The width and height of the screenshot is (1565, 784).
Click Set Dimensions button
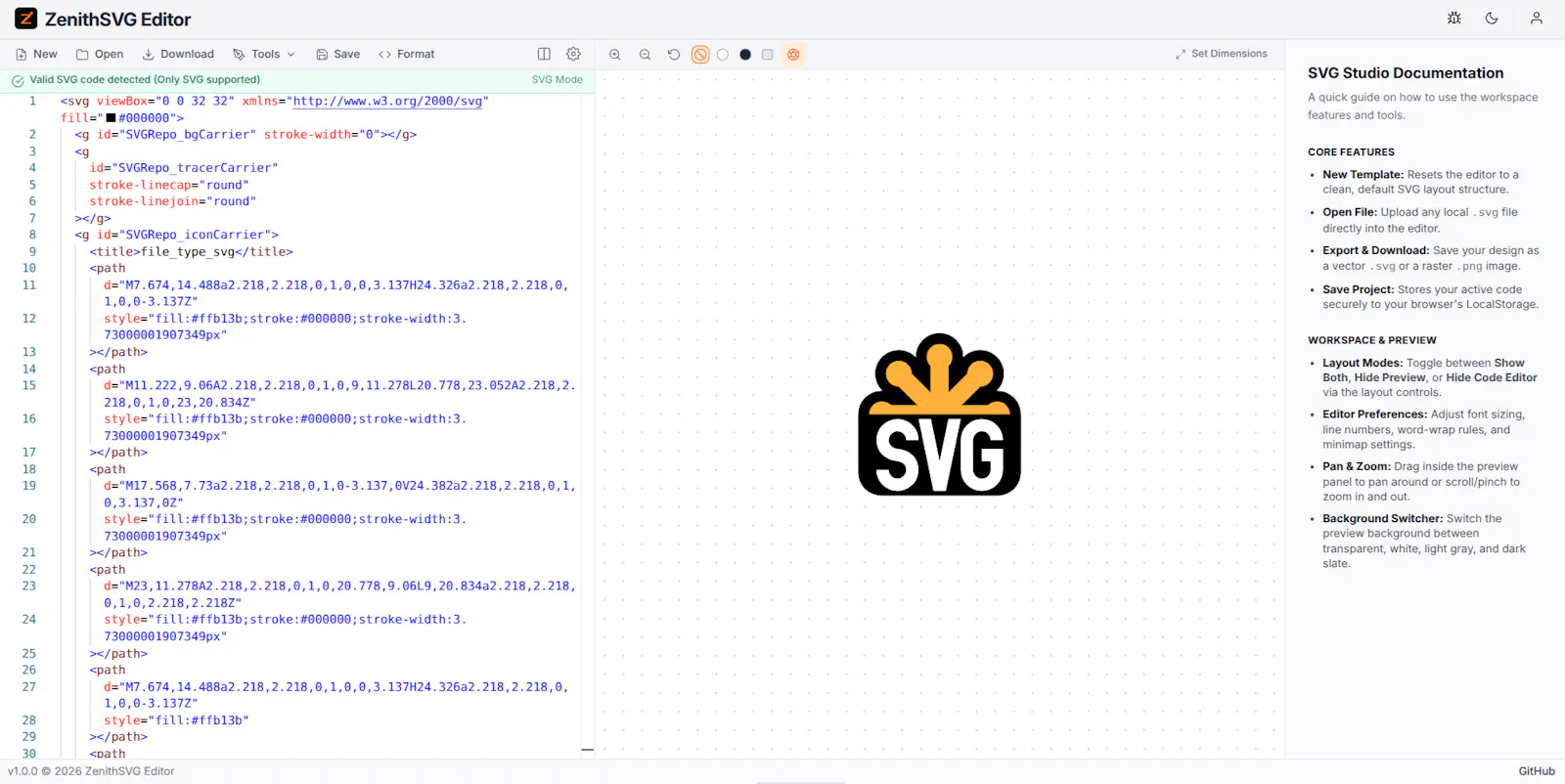click(1222, 54)
